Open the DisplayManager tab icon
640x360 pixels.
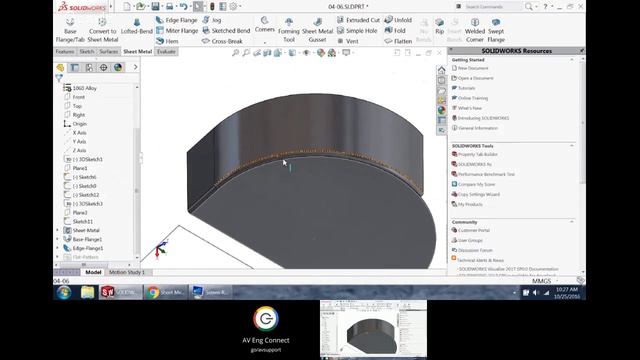pos(118,67)
